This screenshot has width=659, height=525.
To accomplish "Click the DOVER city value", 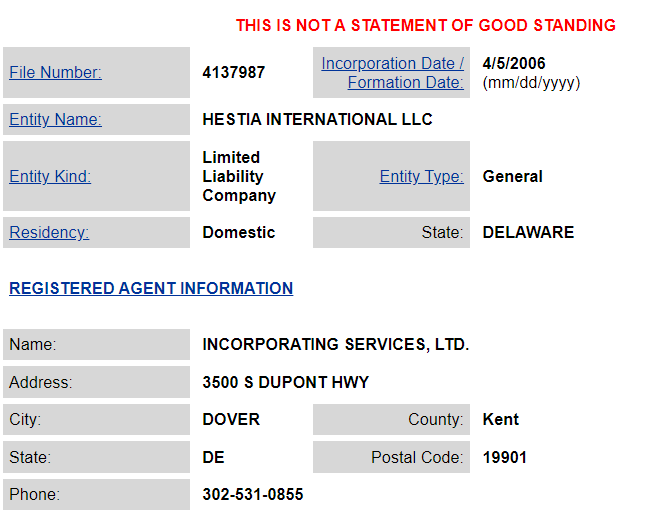I will coord(231,420).
